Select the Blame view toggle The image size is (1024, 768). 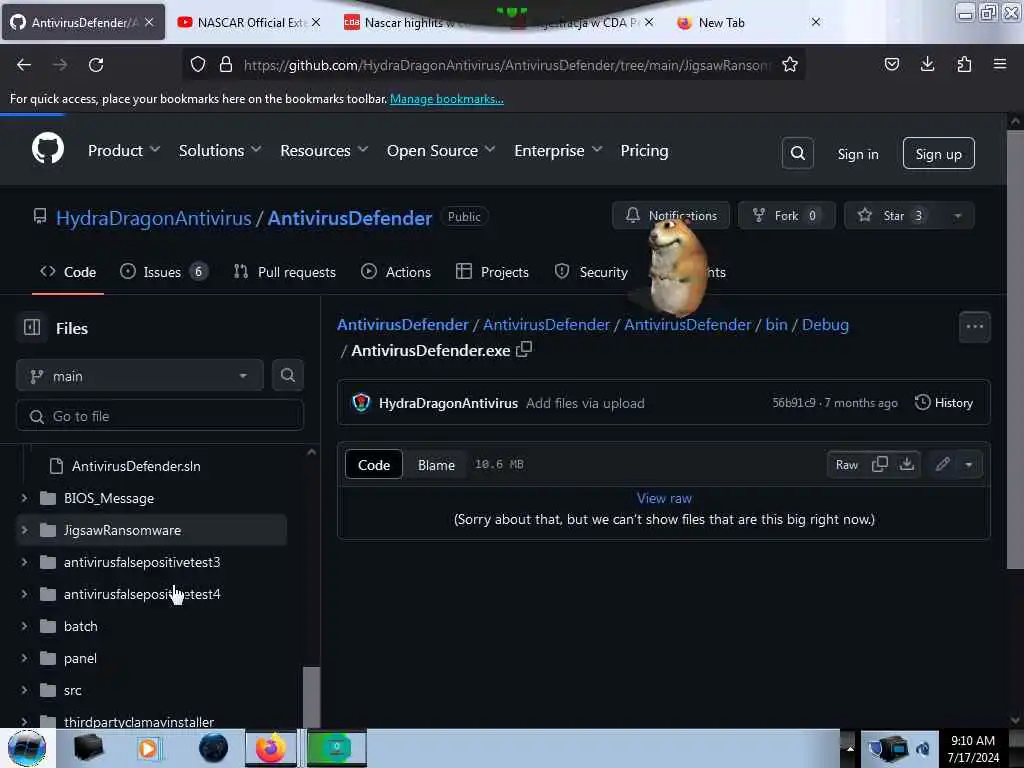pos(436,464)
